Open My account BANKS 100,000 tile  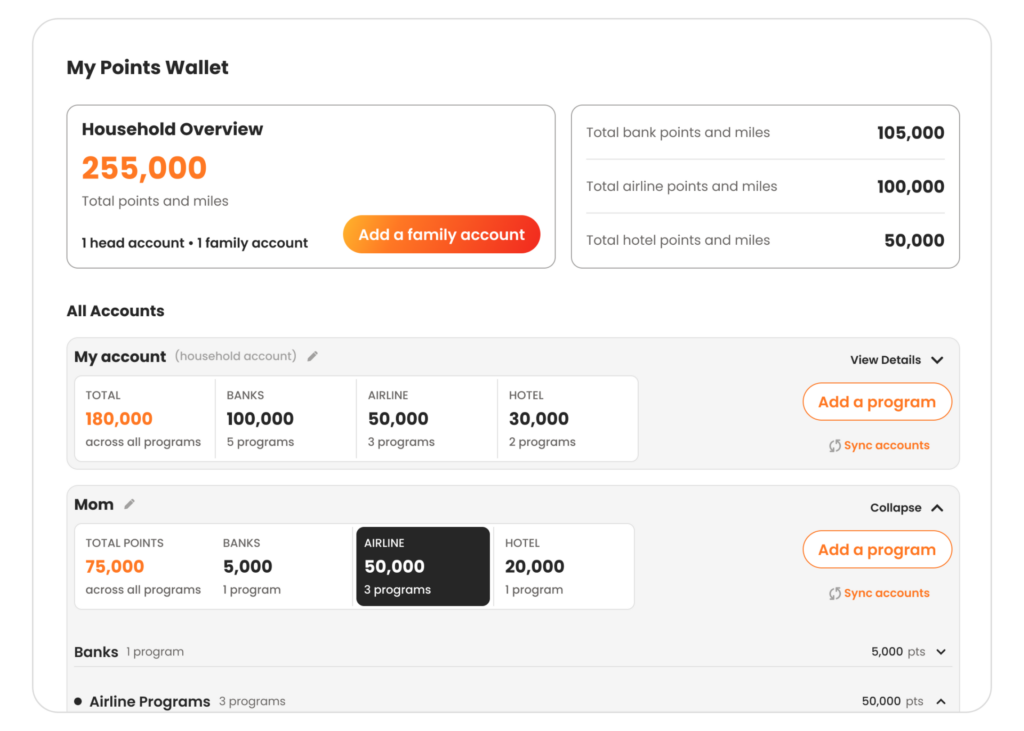286,419
